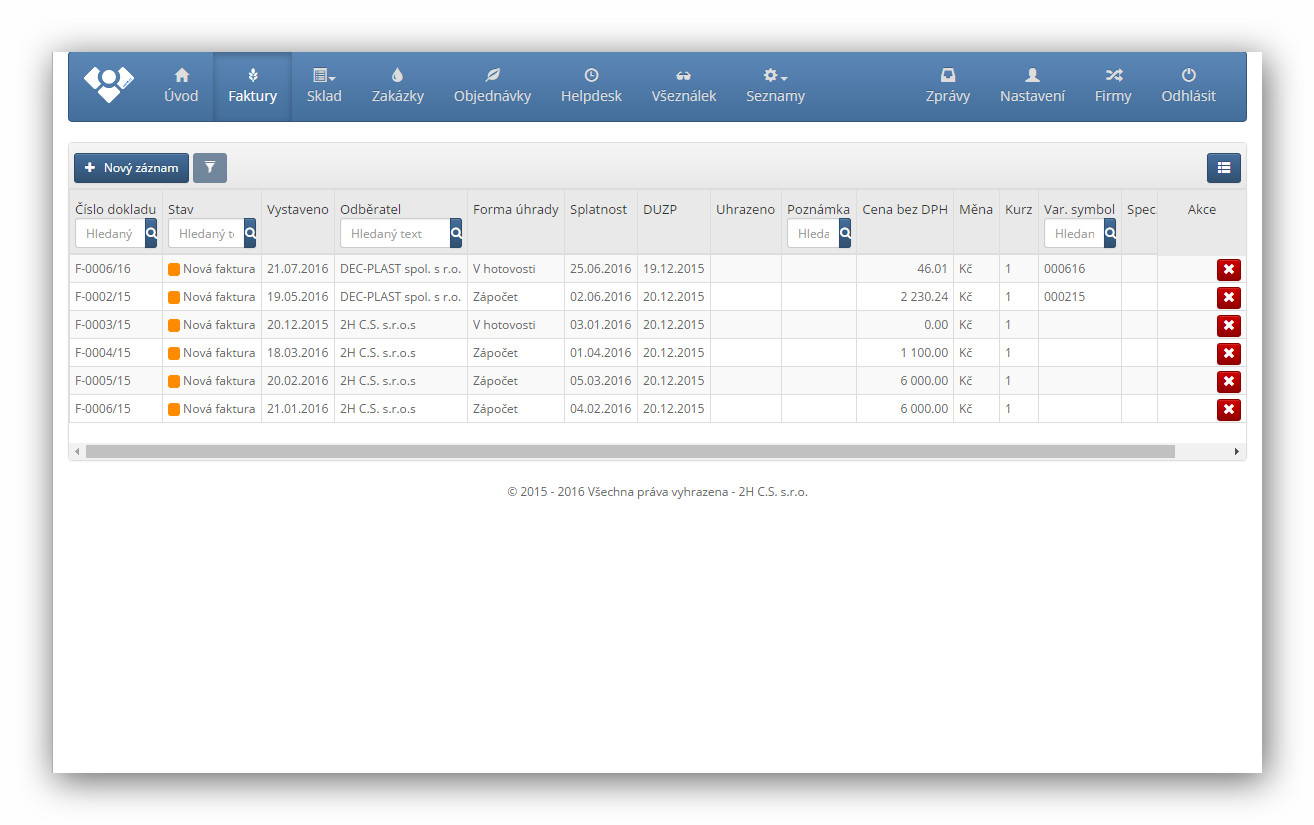Delete invoice F-0006/16 with red X
Screen dimensions: 1314x825
1228,269
